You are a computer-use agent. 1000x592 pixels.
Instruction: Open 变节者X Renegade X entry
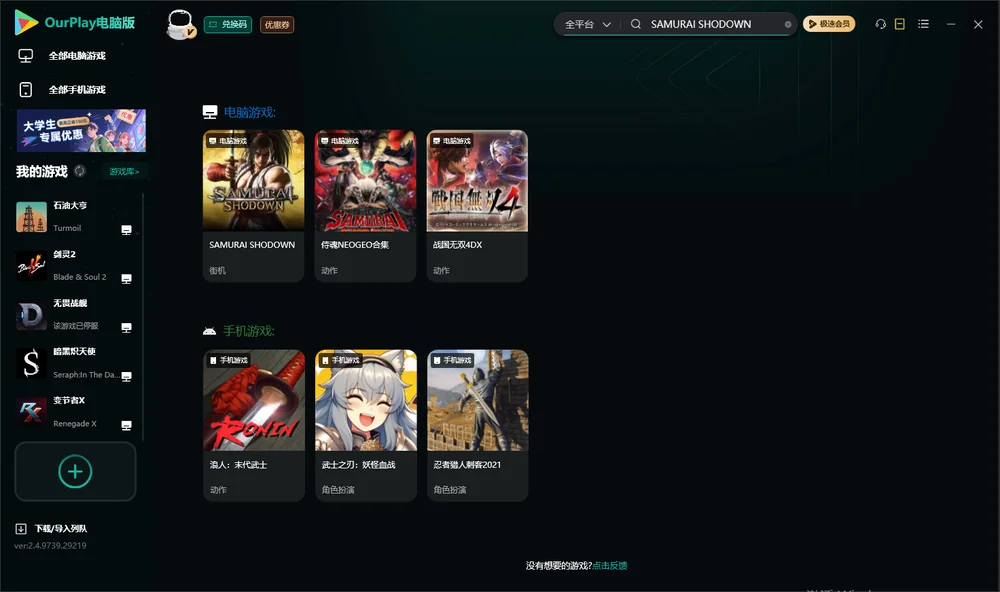[x=74, y=412]
